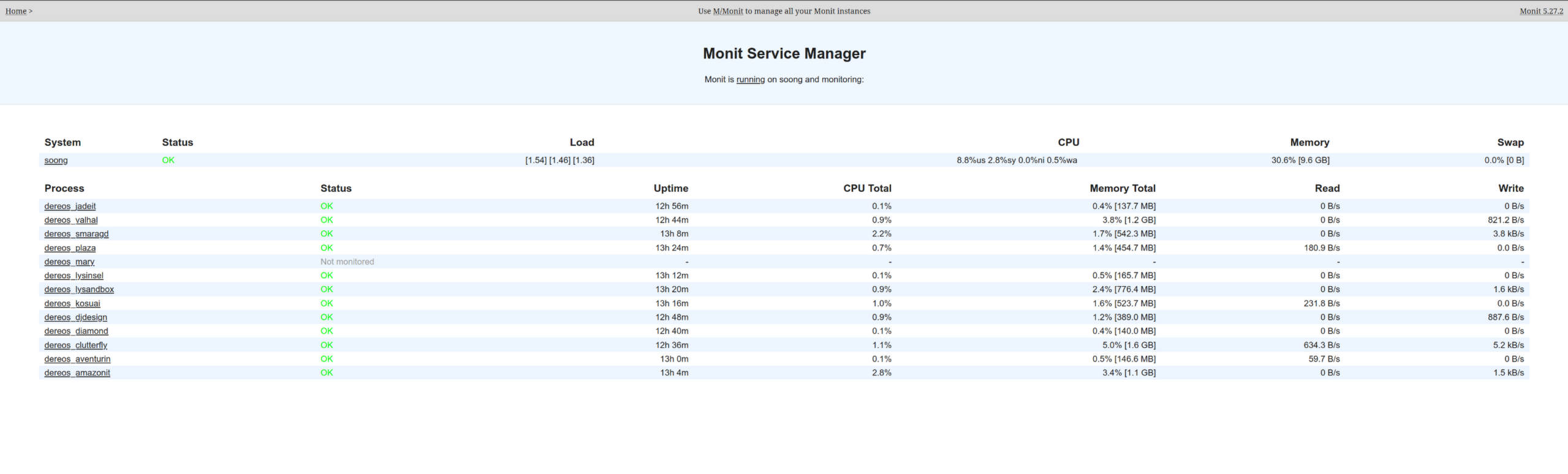
Task: Open the dereos_lysinsel process
Action: pos(74,276)
